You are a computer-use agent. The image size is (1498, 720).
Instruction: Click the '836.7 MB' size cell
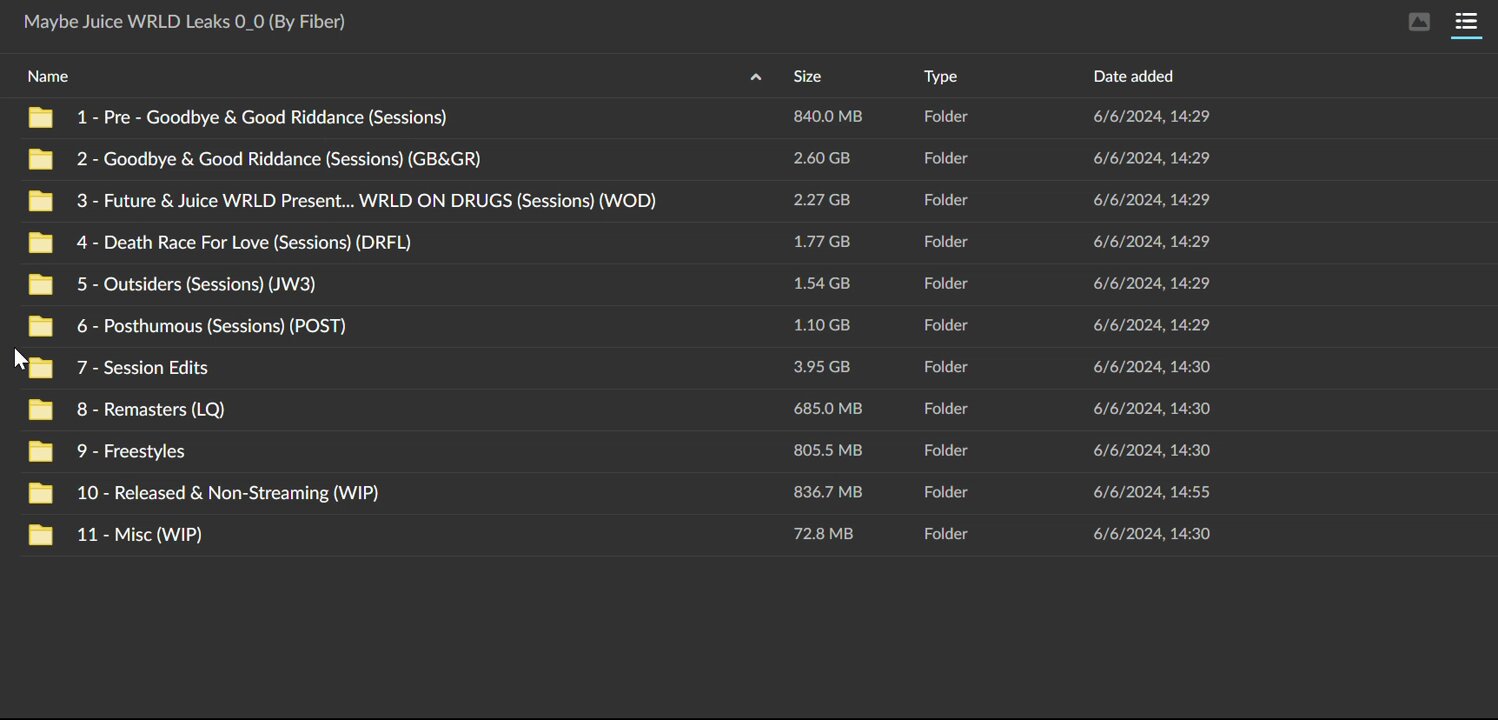point(827,492)
